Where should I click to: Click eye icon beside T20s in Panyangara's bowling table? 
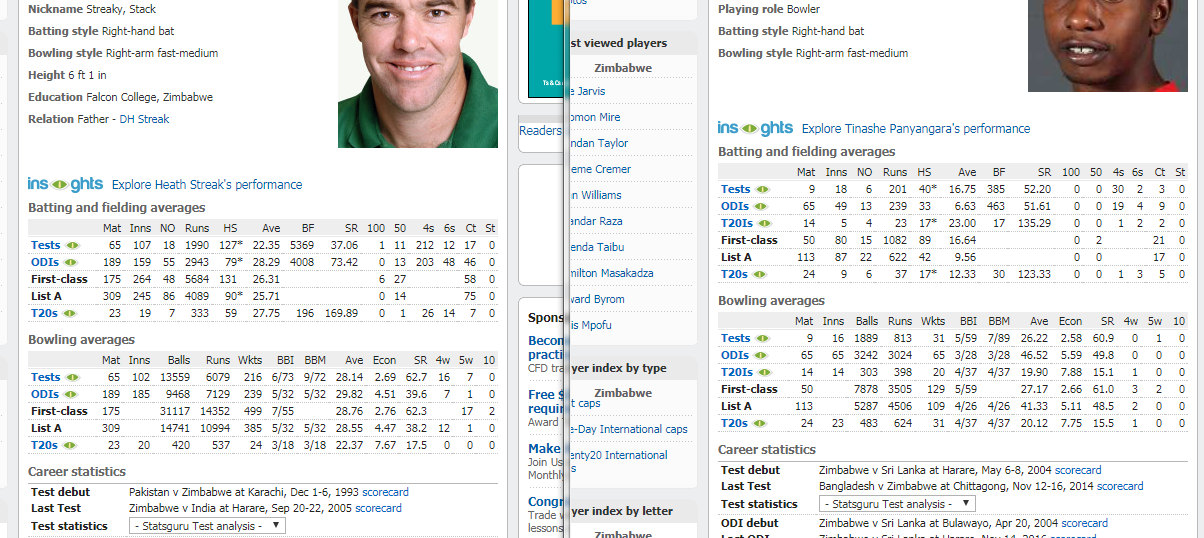coord(762,423)
